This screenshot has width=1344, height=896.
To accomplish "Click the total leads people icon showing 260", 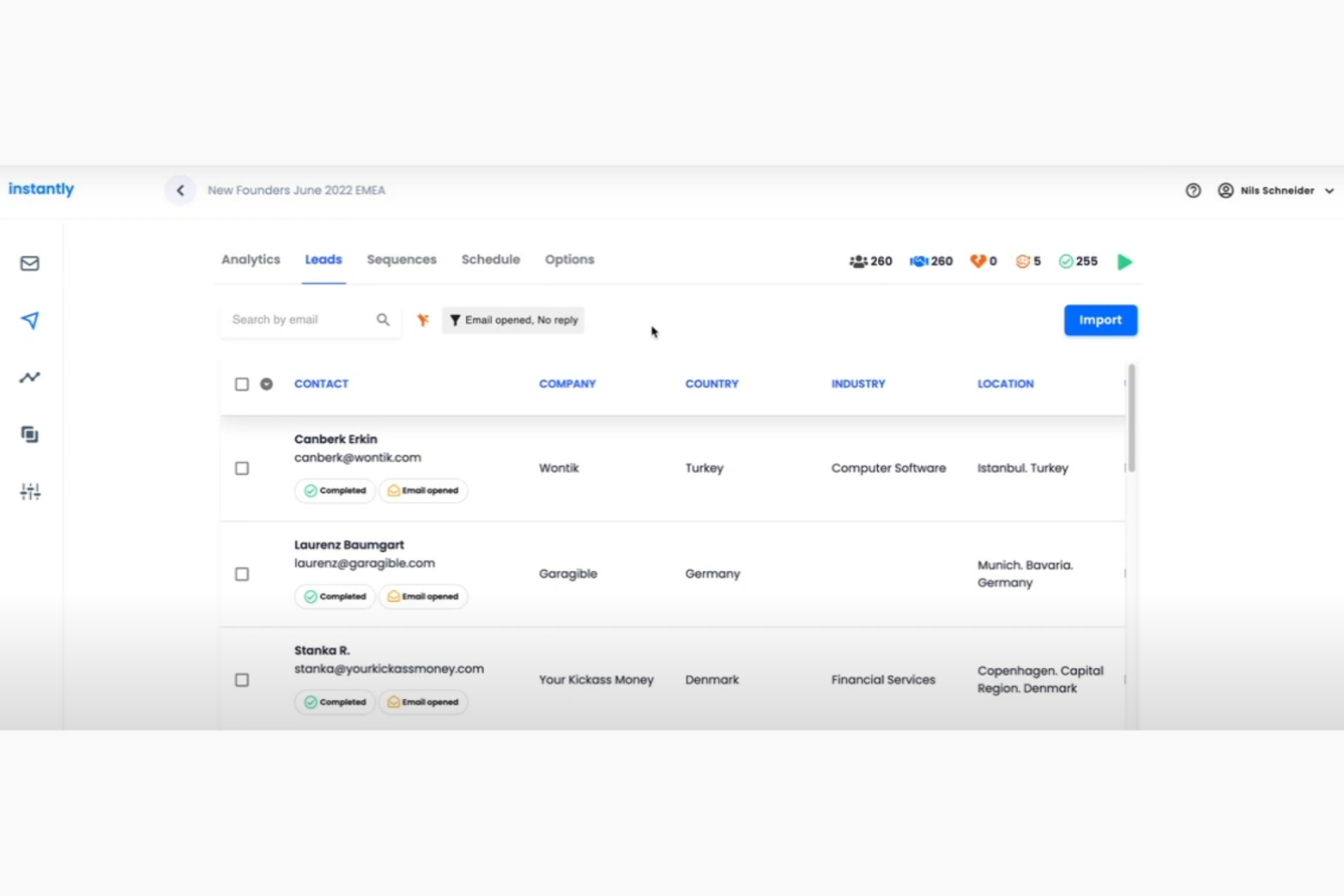I will pyautogui.click(x=858, y=261).
